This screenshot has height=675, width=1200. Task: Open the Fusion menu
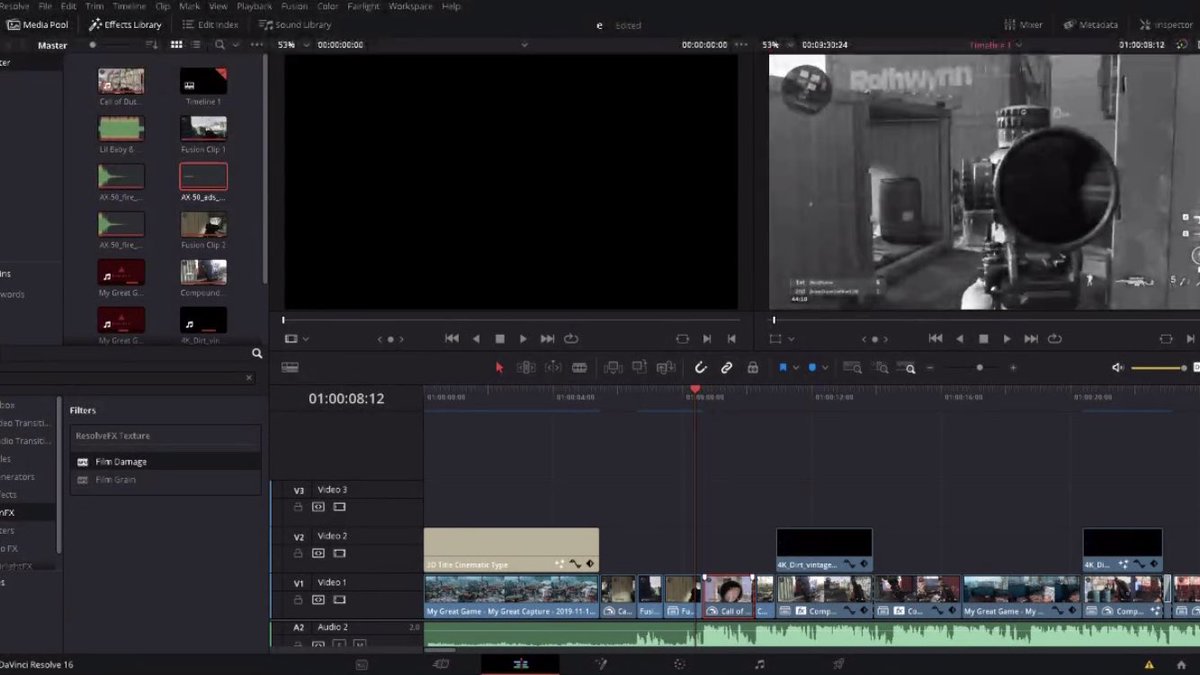(x=294, y=6)
